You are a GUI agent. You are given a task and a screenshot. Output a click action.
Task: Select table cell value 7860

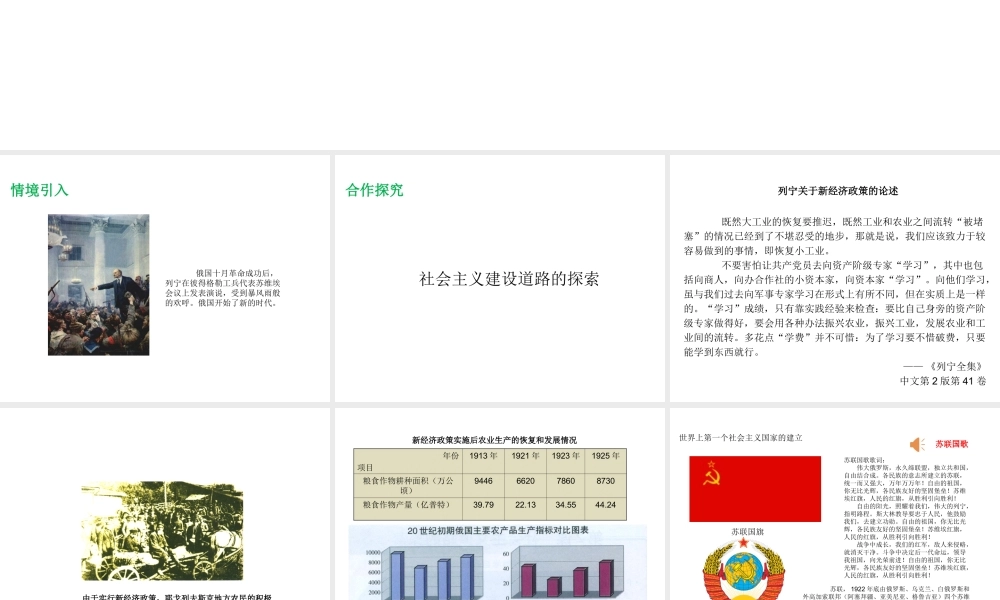point(566,481)
